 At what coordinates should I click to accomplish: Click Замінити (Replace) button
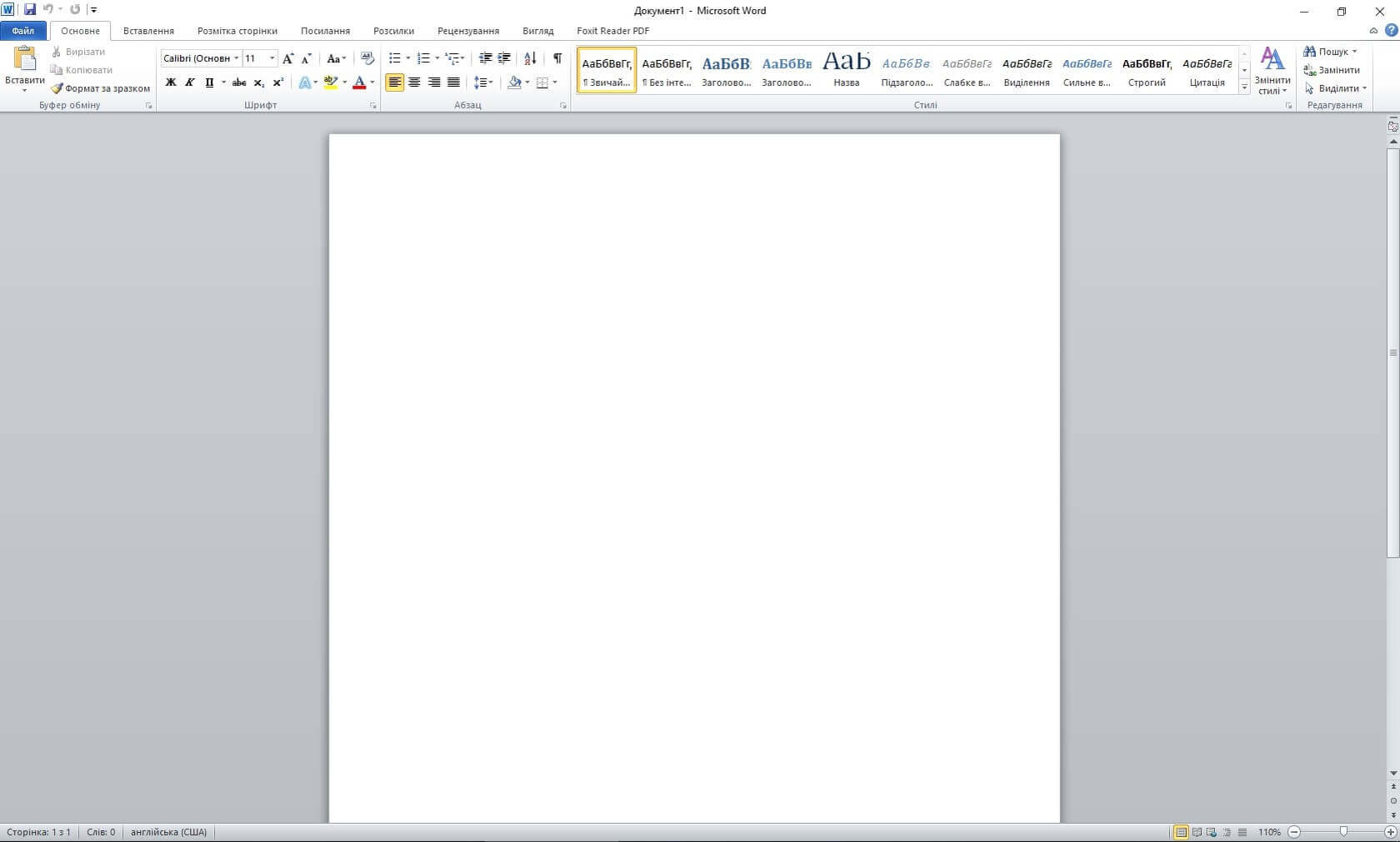click(x=1332, y=70)
